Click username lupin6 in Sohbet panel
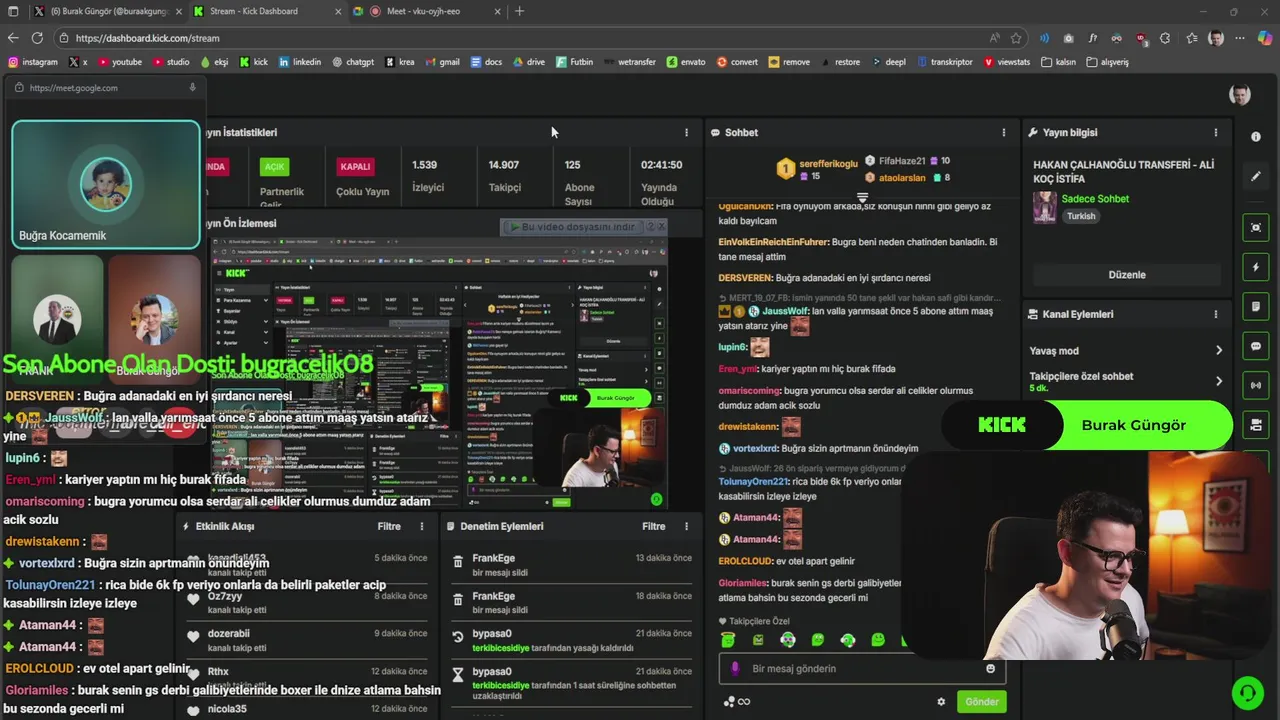This screenshot has width=1280, height=720. point(732,347)
